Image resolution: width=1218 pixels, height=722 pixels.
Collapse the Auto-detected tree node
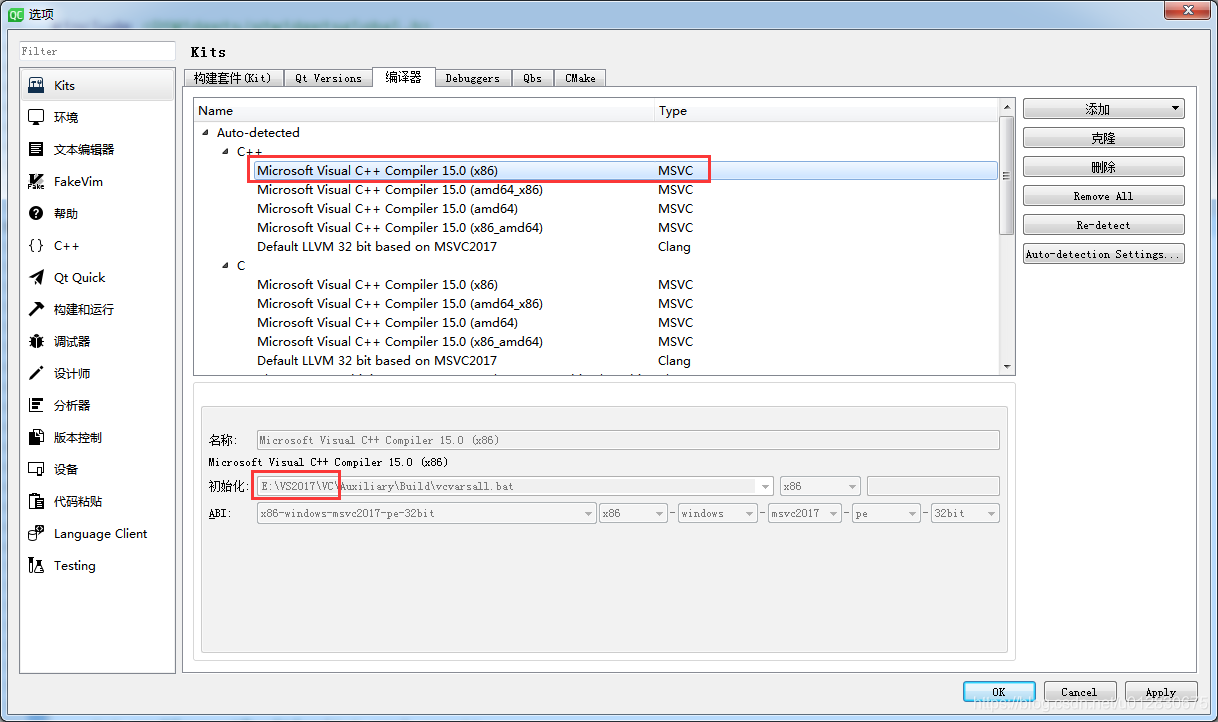pyautogui.click(x=205, y=132)
